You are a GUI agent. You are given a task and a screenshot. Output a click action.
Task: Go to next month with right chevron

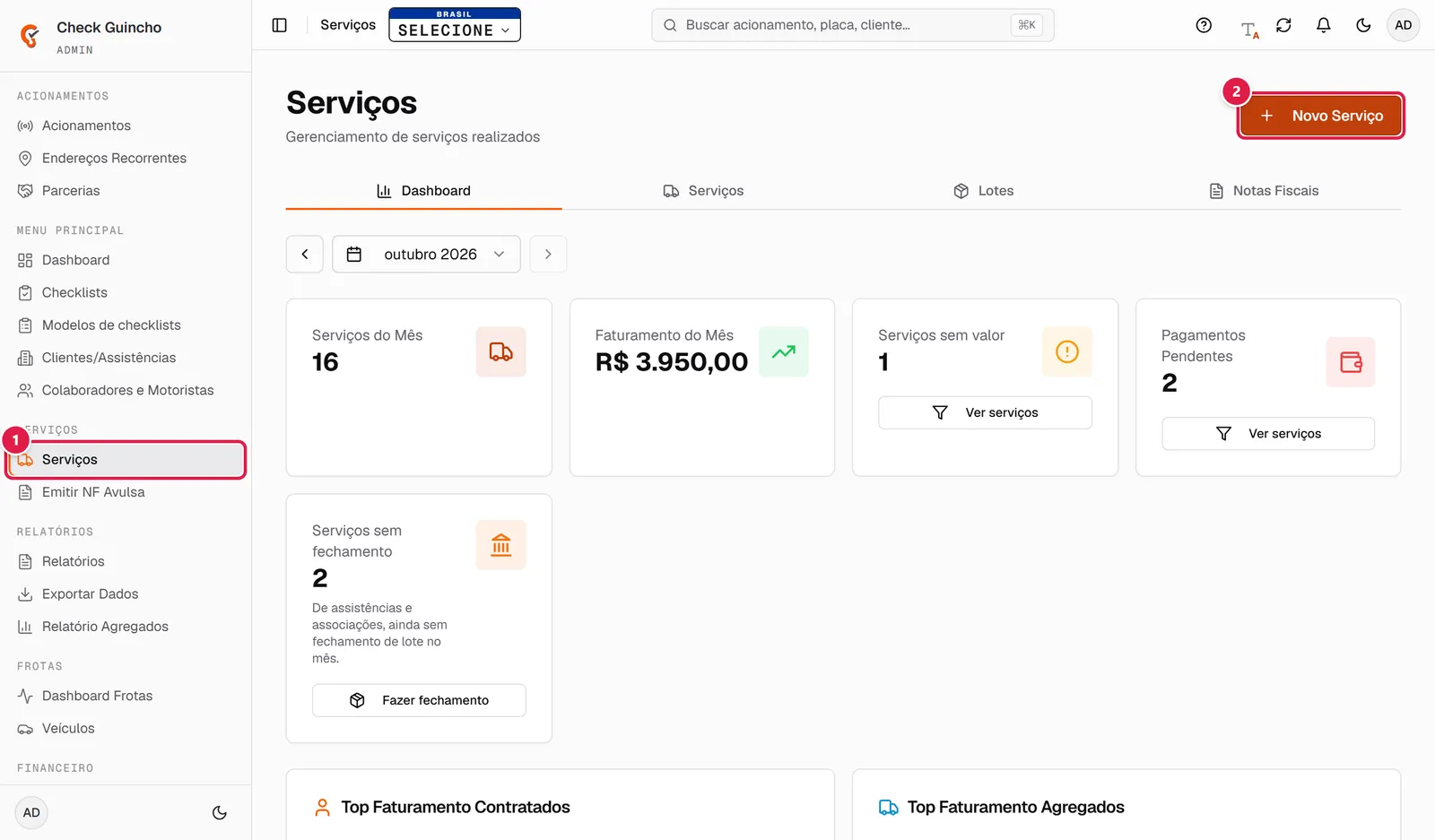point(548,255)
